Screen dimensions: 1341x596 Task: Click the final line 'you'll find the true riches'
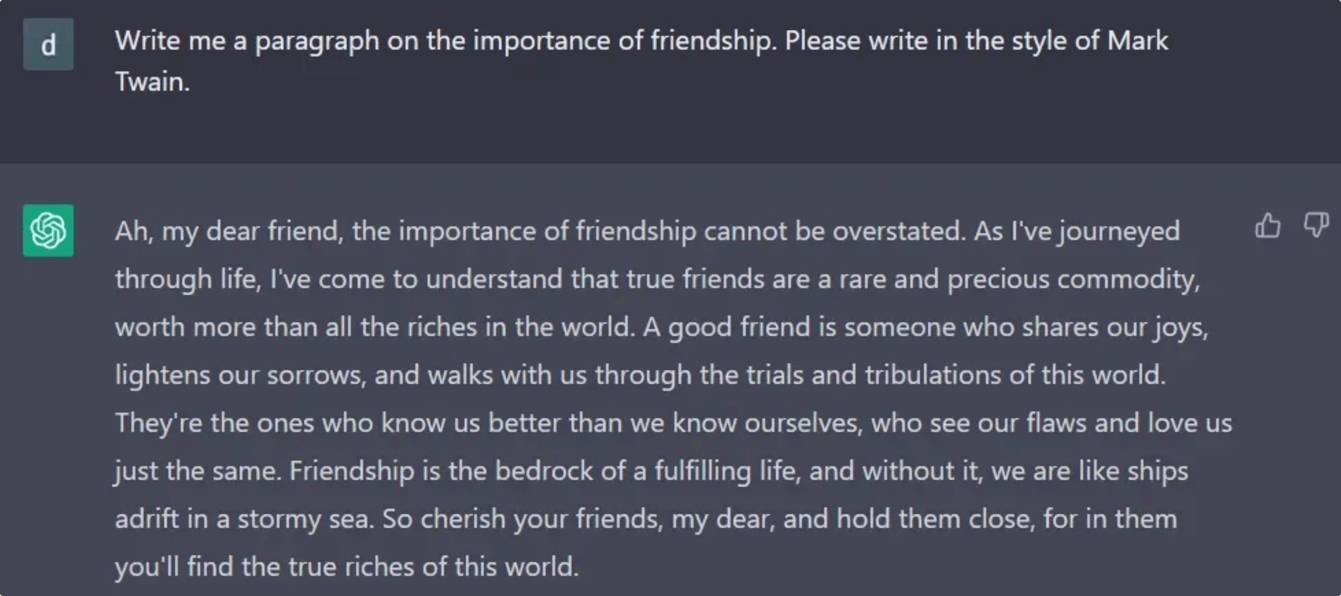pos(346,567)
